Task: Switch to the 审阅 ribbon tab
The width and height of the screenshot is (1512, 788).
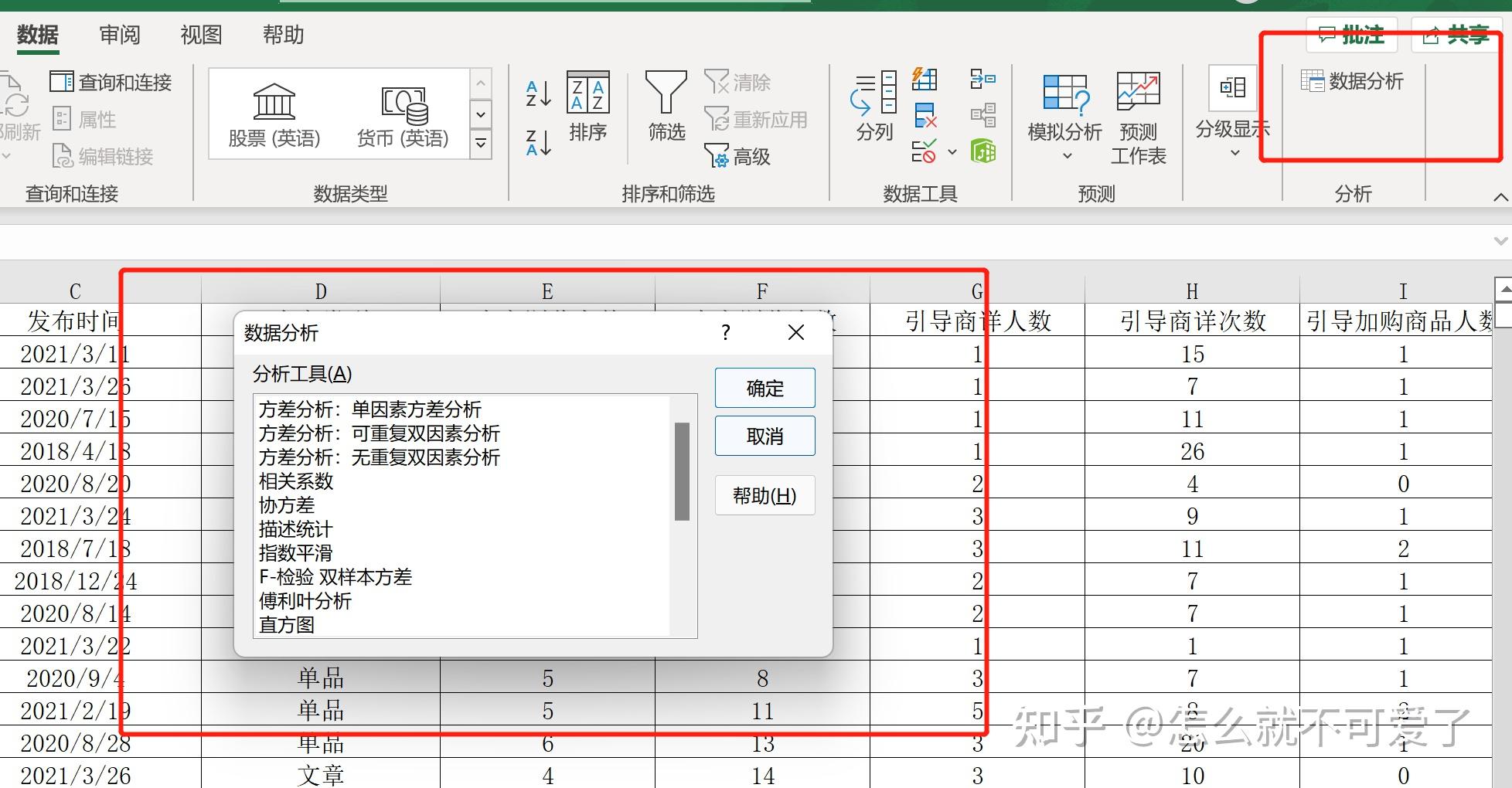Action: (119, 35)
